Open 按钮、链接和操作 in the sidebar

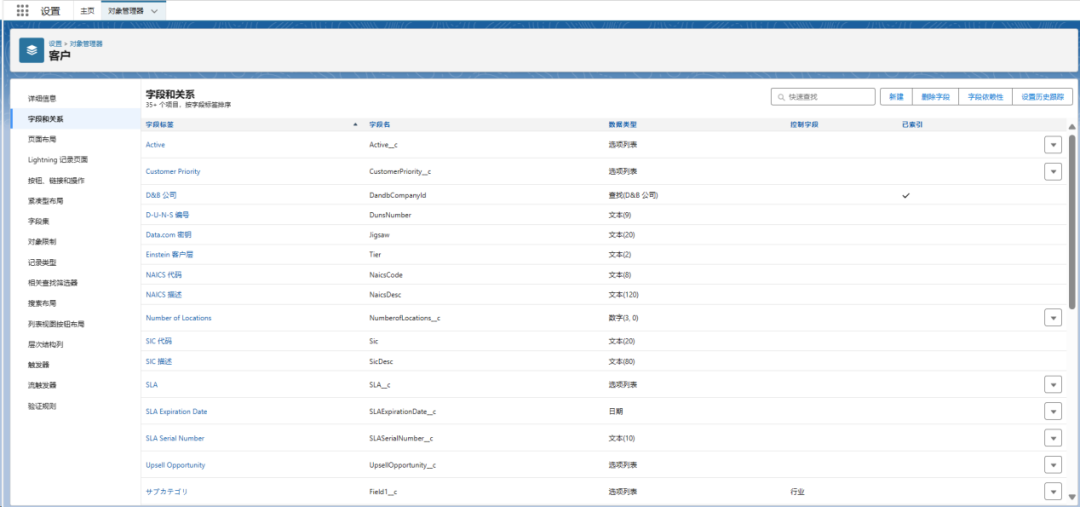click(56, 180)
